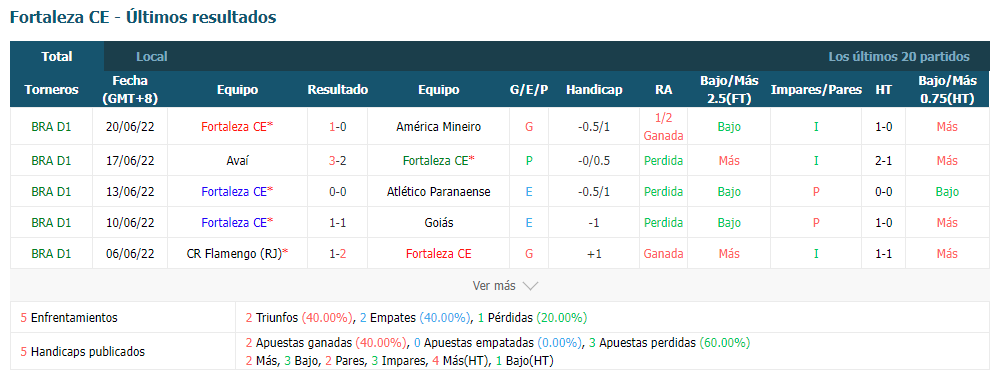The width and height of the screenshot is (1002, 379).
Task: Switch to the Local tab
Action: tap(151, 56)
